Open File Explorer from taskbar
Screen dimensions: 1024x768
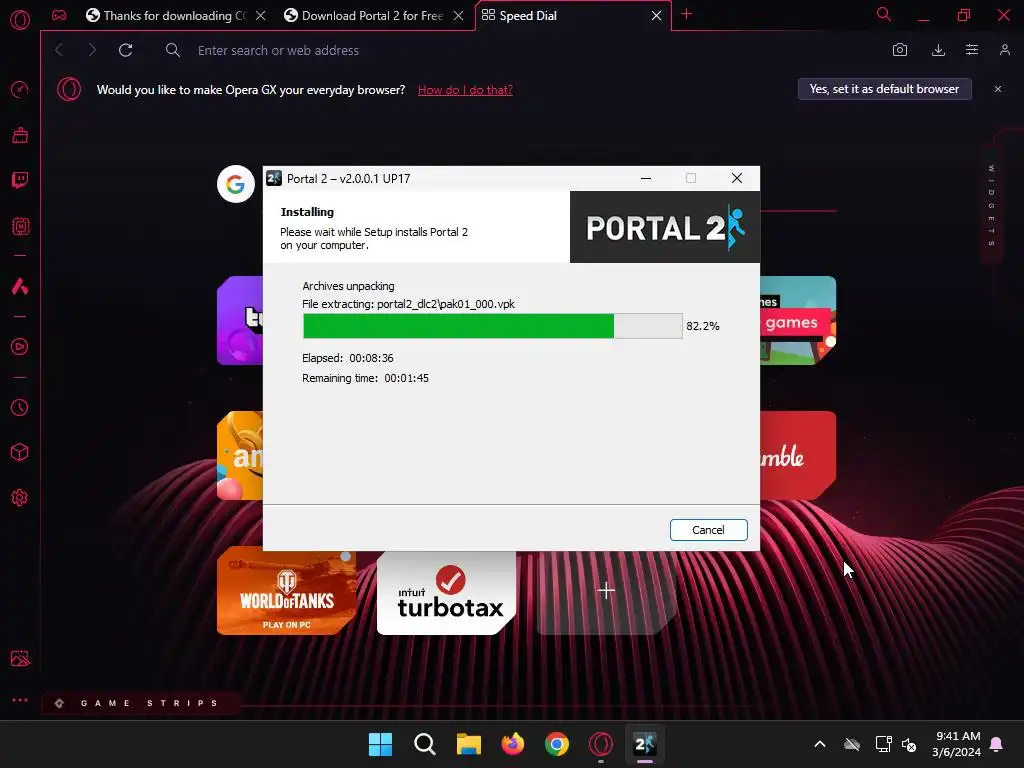point(469,744)
